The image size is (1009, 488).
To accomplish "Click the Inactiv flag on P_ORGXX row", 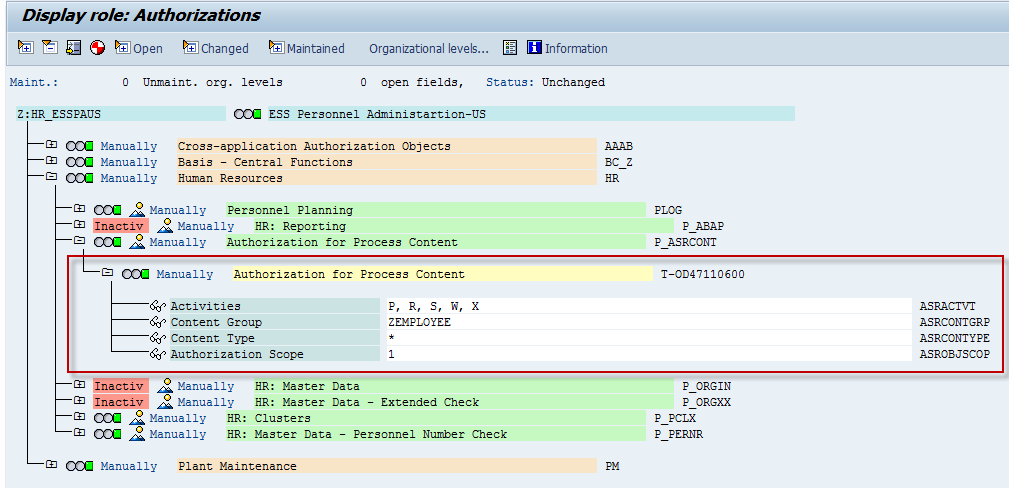I will click(121, 402).
